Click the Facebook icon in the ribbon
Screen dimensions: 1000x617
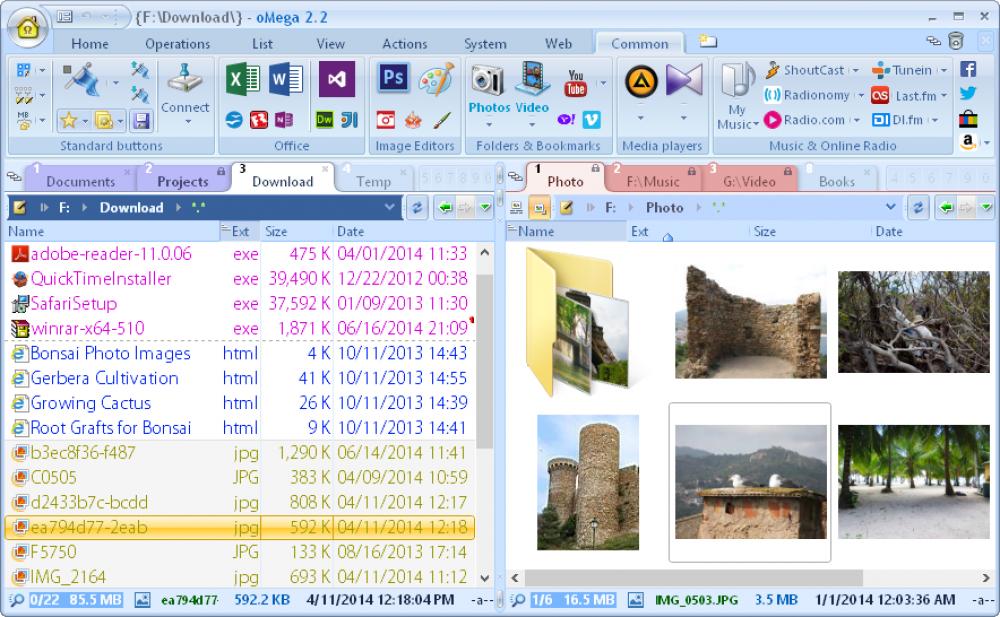coord(968,69)
